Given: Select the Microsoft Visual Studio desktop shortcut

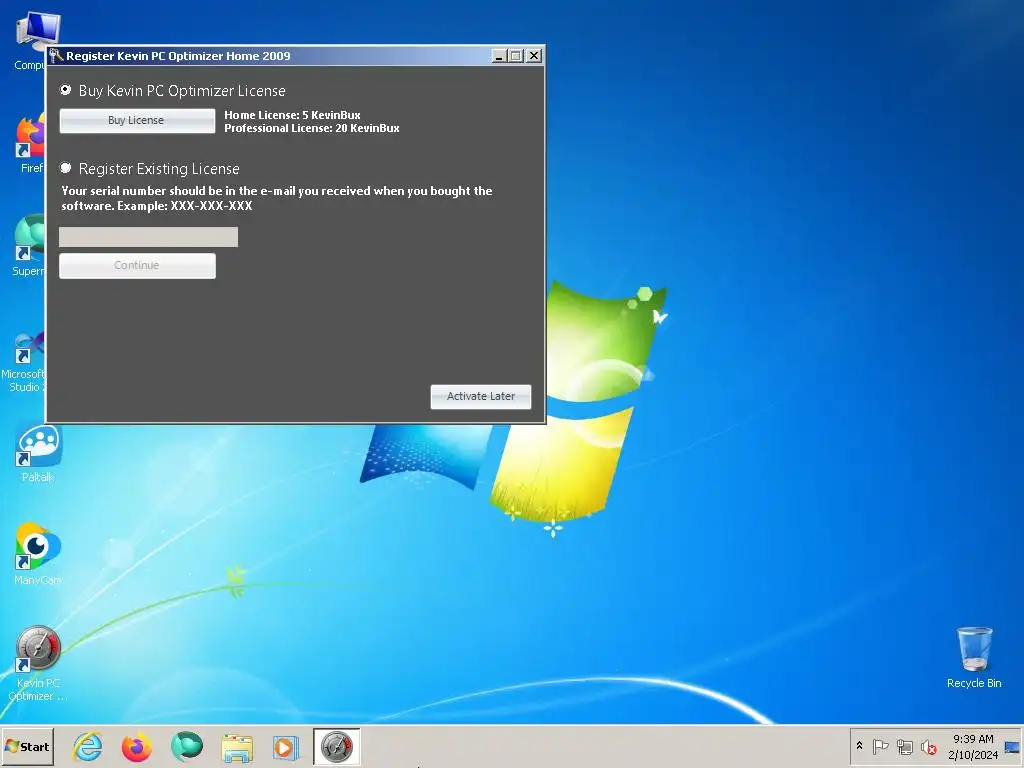Looking at the screenshot, I should [24, 362].
